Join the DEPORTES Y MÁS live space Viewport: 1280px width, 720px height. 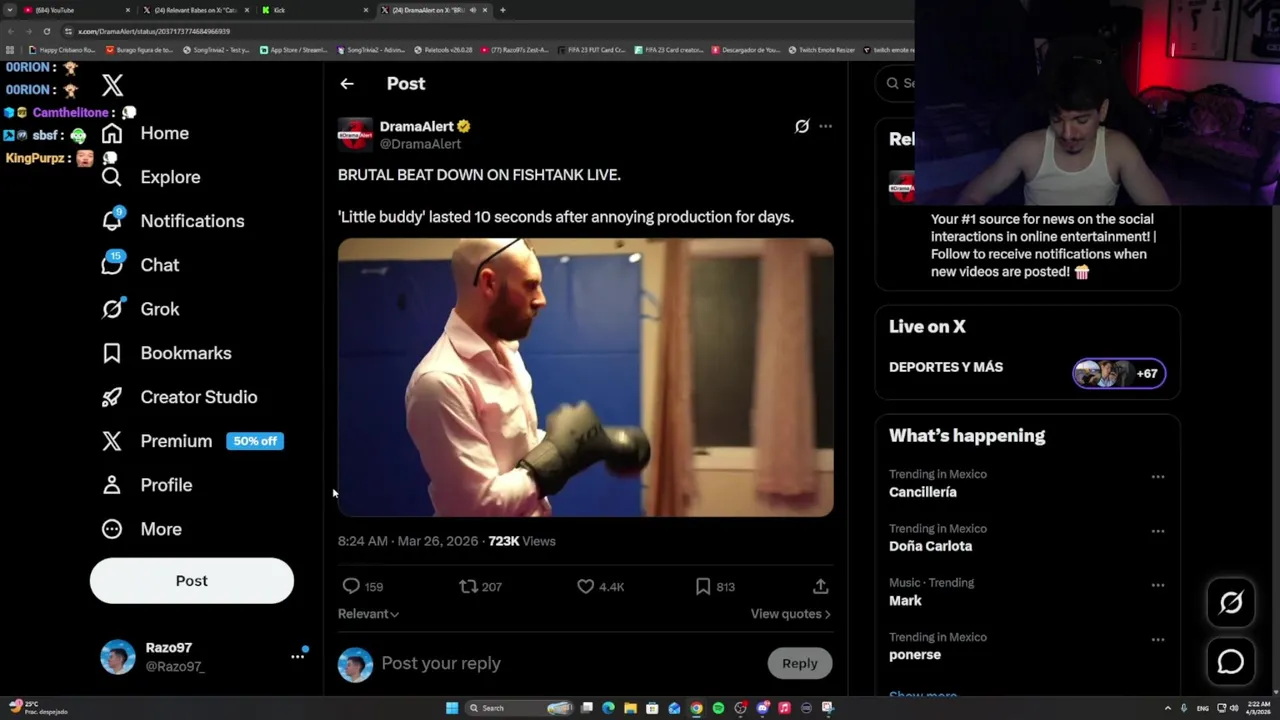pyautogui.click(x=946, y=367)
